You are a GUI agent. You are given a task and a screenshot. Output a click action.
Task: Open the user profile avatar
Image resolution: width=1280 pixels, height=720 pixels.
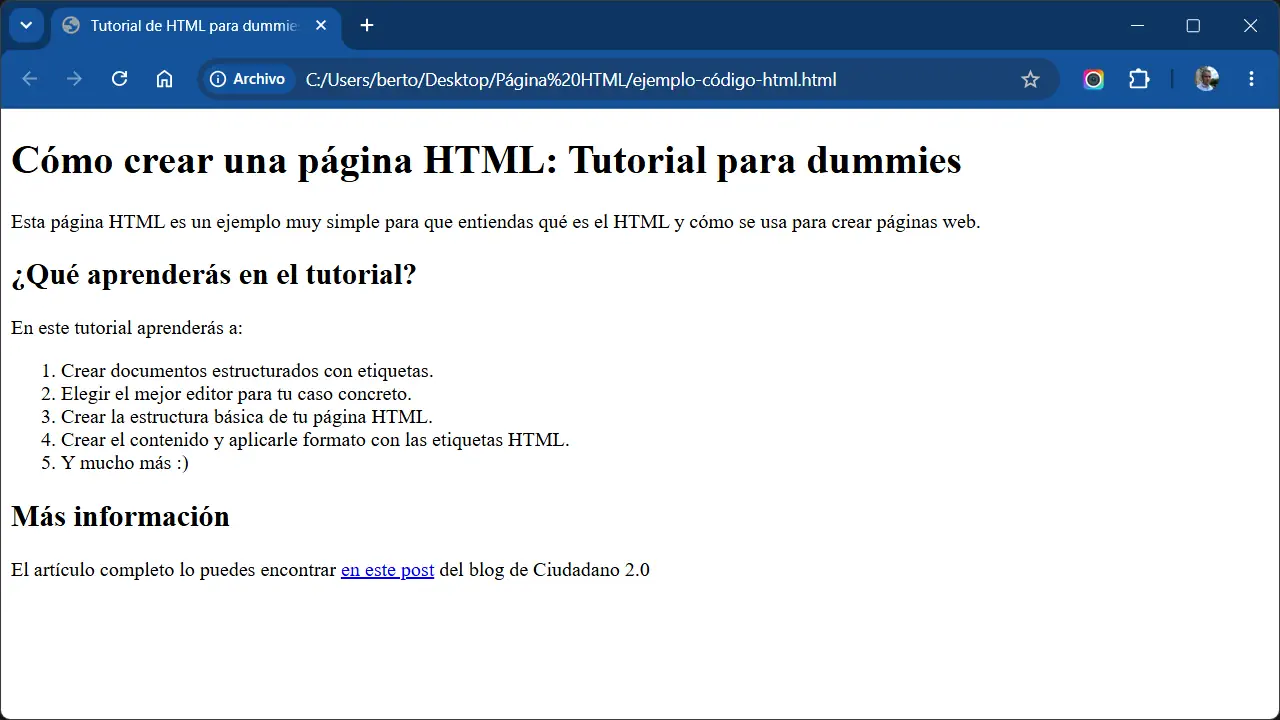pyautogui.click(x=1206, y=79)
